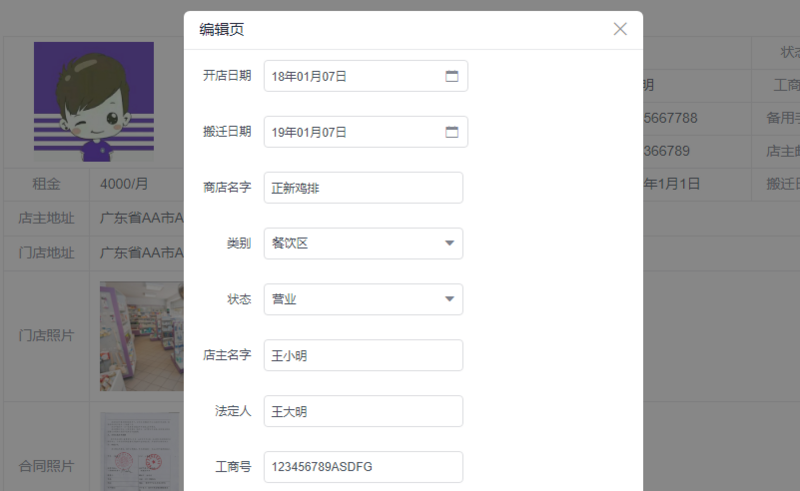Focus the 法定人 text field
800x491 pixels.
pos(363,411)
